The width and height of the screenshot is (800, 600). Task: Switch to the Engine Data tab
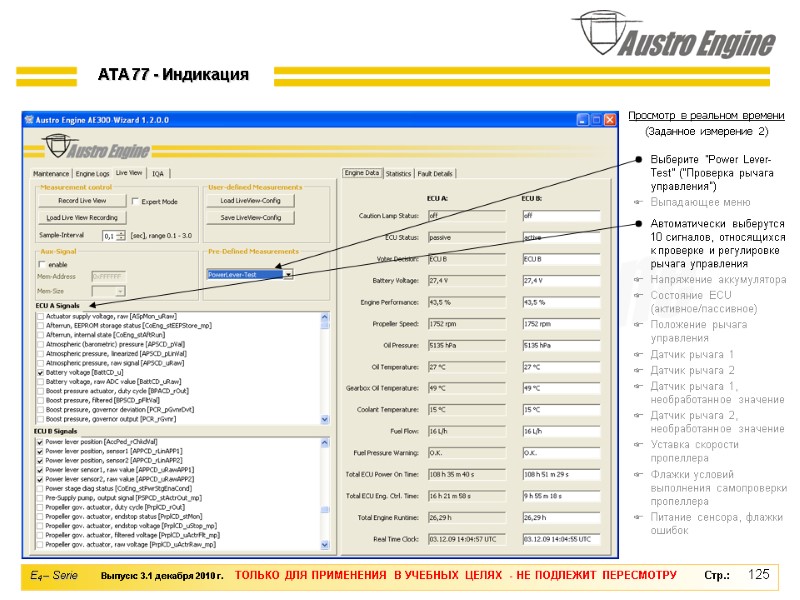(x=362, y=173)
